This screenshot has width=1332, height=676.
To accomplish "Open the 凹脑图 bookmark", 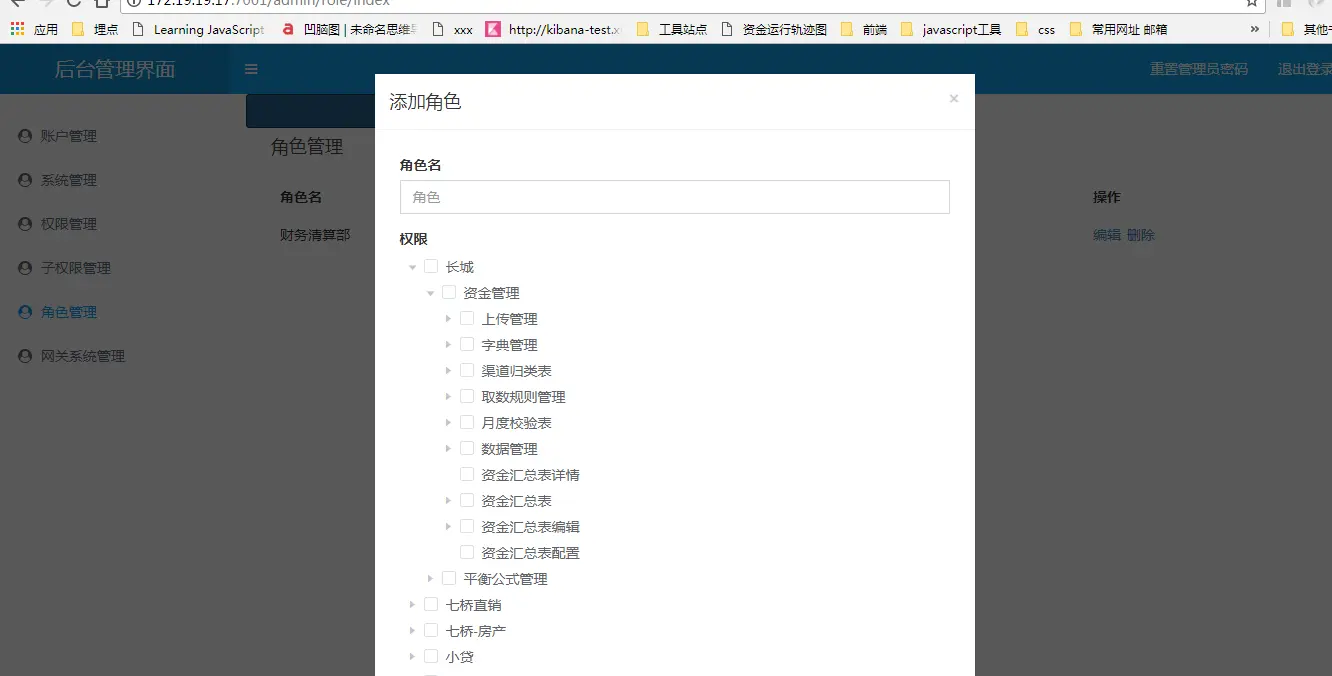I will point(350,29).
